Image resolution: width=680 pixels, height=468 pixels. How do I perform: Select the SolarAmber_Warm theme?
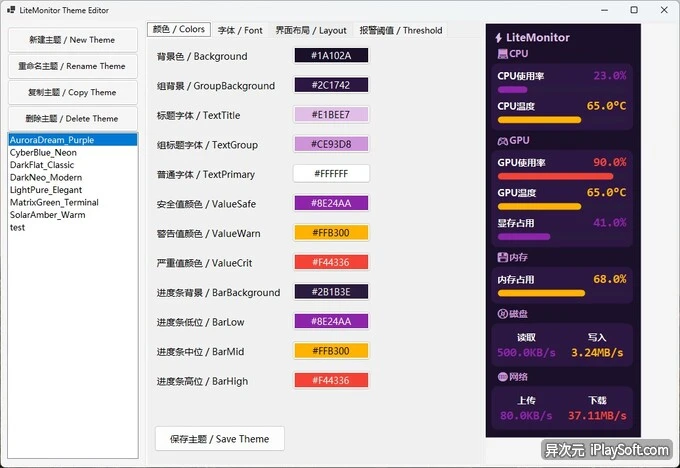coord(73,215)
